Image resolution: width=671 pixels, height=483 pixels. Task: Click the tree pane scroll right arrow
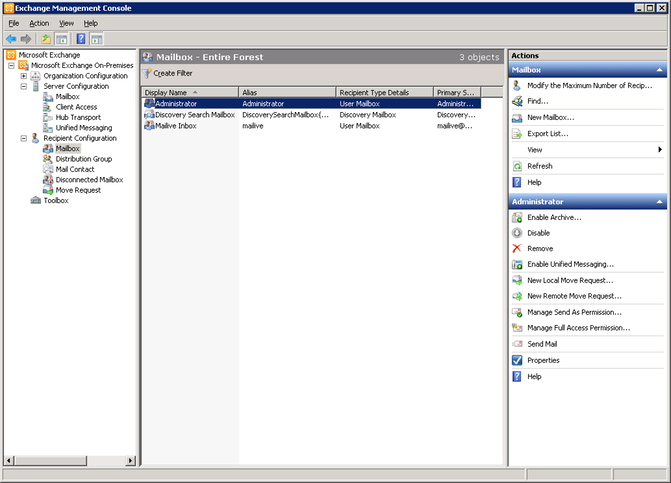[131, 461]
